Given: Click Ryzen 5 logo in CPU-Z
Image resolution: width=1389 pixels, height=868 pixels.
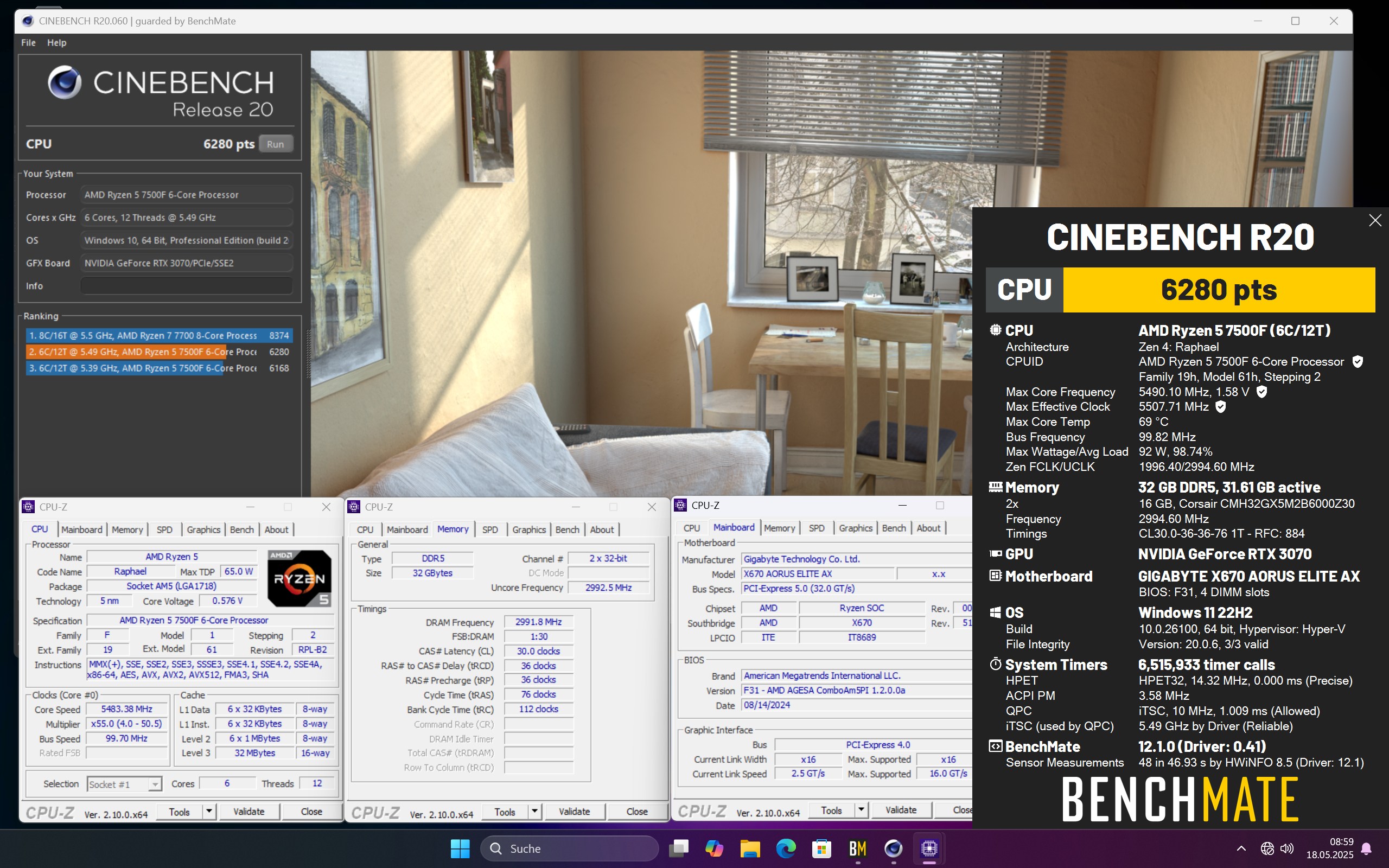Looking at the screenshot, I should [x=299, y=578].
